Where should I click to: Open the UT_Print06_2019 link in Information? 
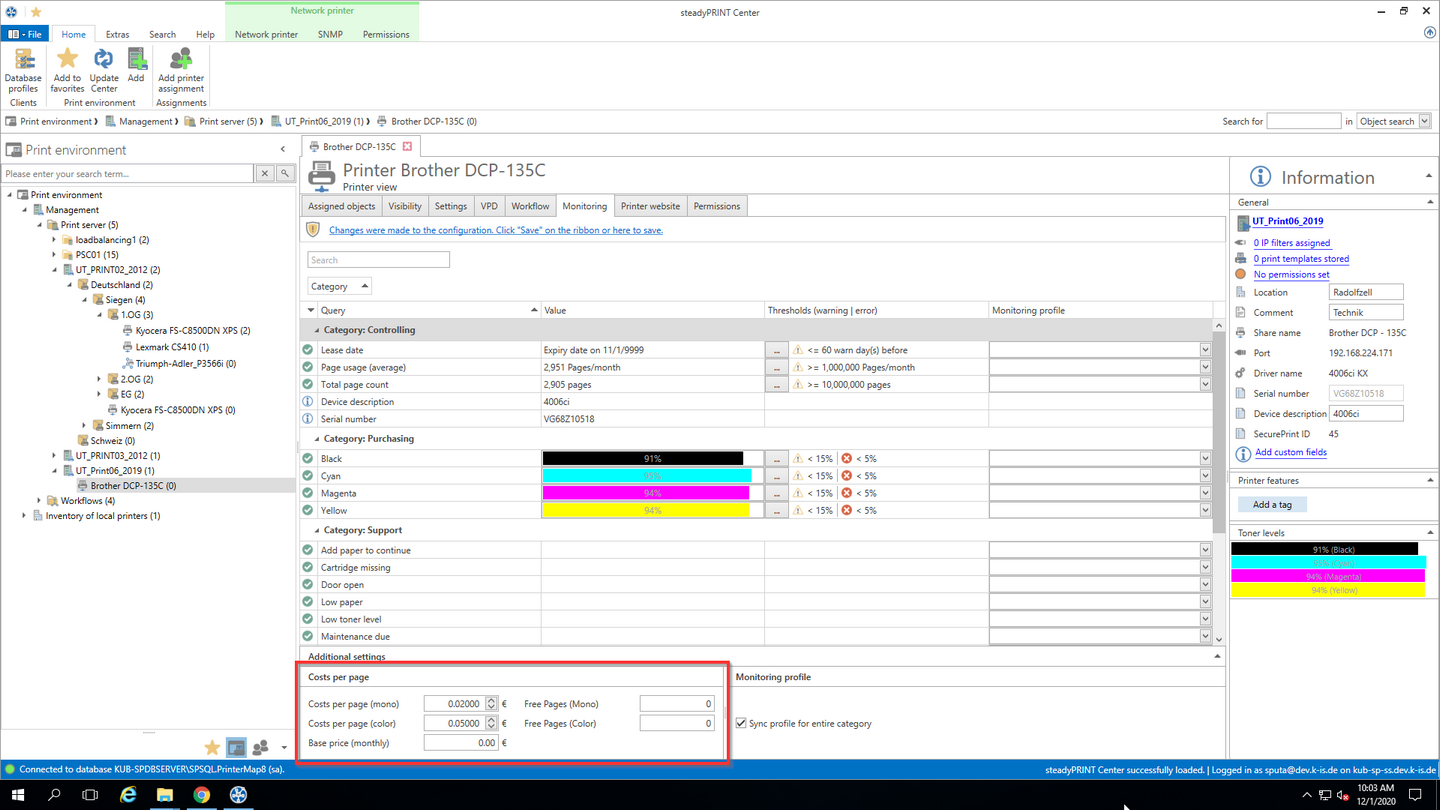click(x=1288, y=221)
